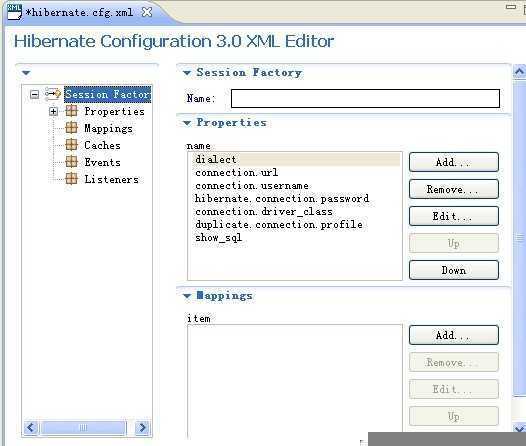Select Session Factory in the tree

tap(107, 94)
